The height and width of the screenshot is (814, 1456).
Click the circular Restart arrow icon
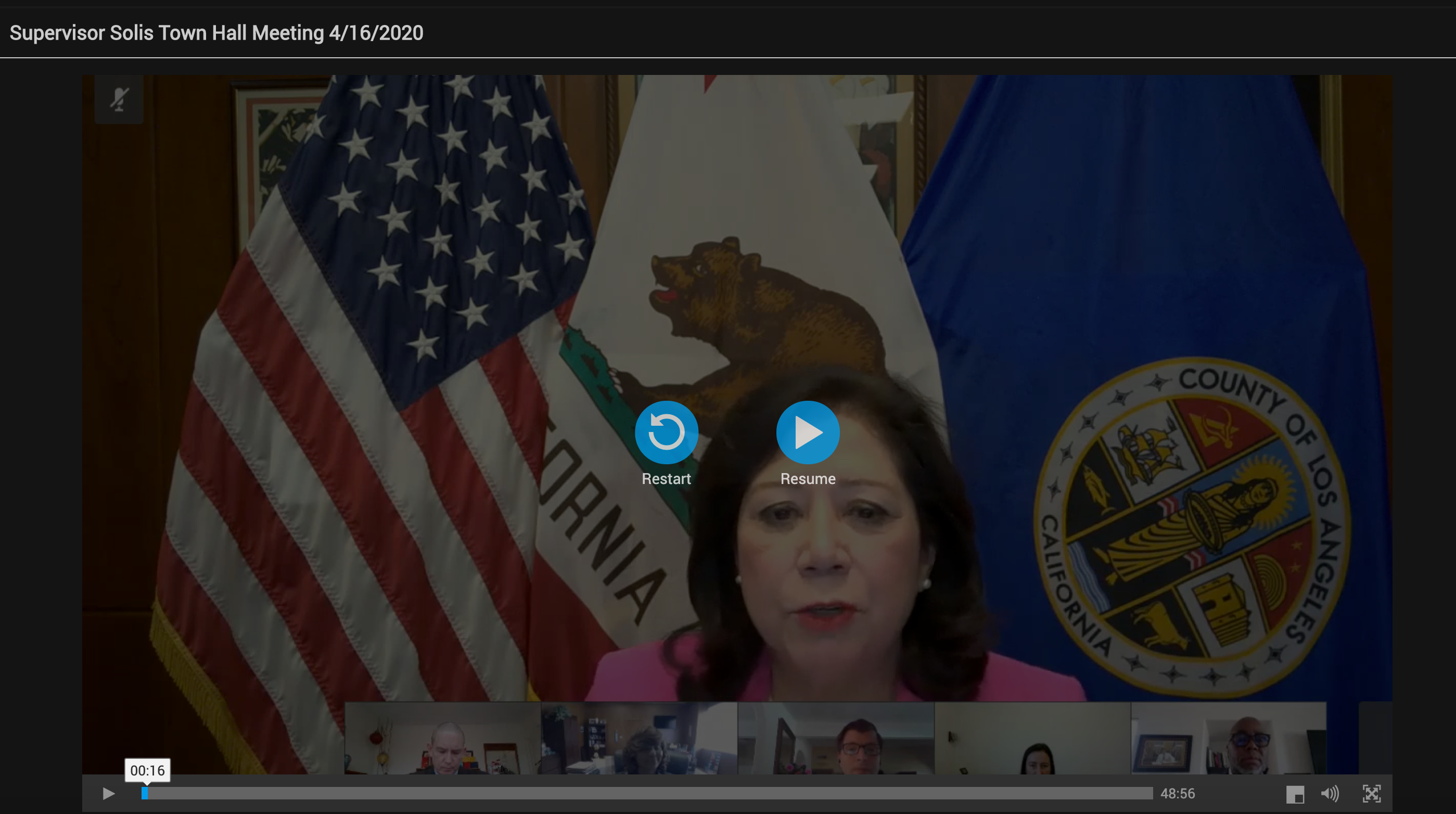pyautogui.click(x=667, y=433)
